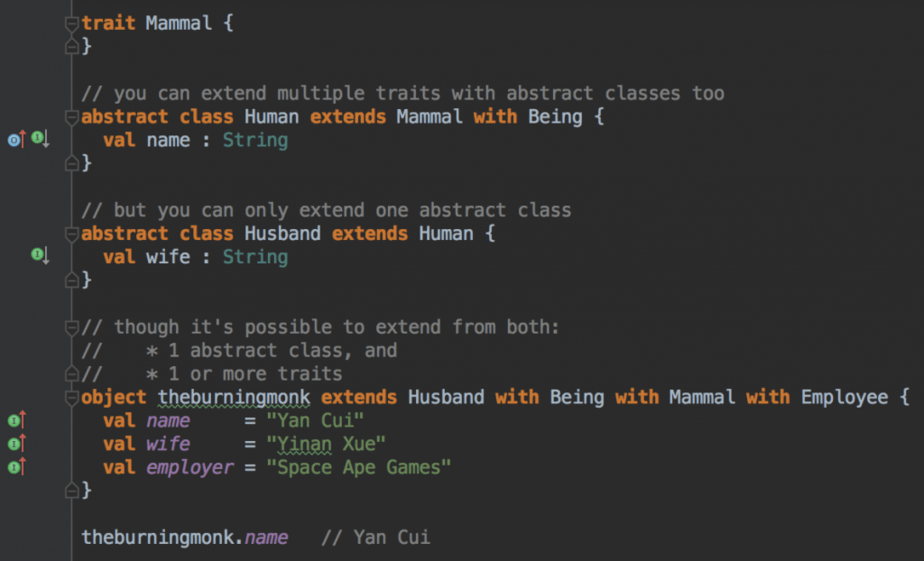924x561 pixels.
Task: Click blue overriding icon beside Human's name val
Action: tap(14, 139)
